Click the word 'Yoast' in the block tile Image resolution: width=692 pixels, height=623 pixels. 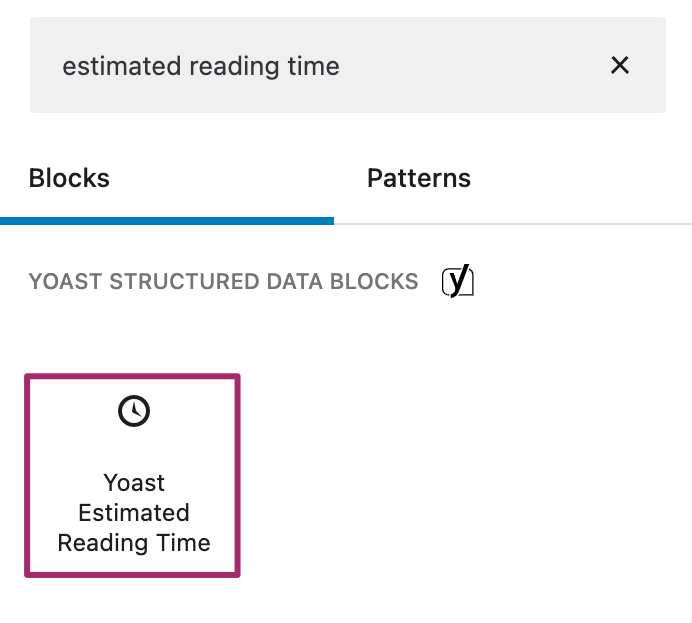coord(134,483)
